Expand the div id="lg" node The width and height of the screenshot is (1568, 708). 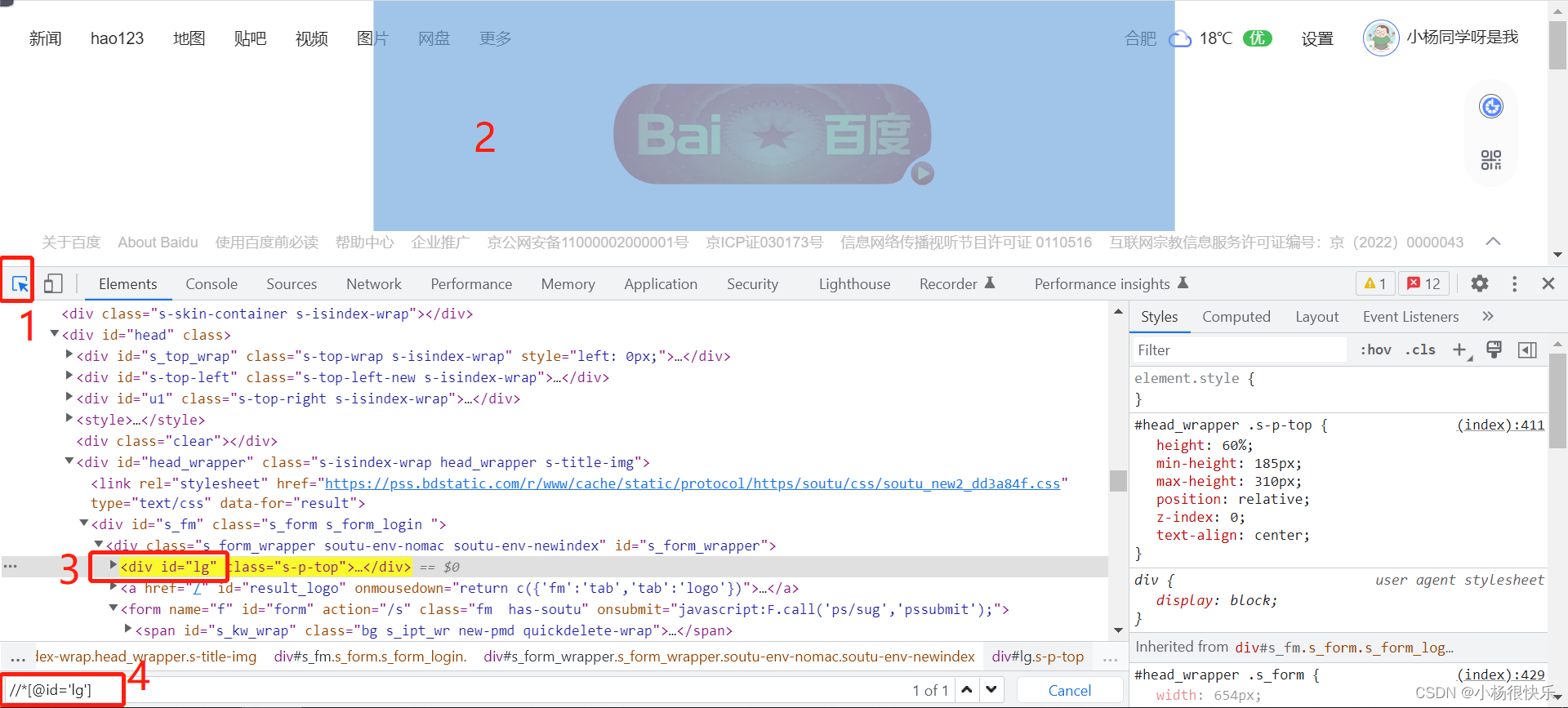114,565
